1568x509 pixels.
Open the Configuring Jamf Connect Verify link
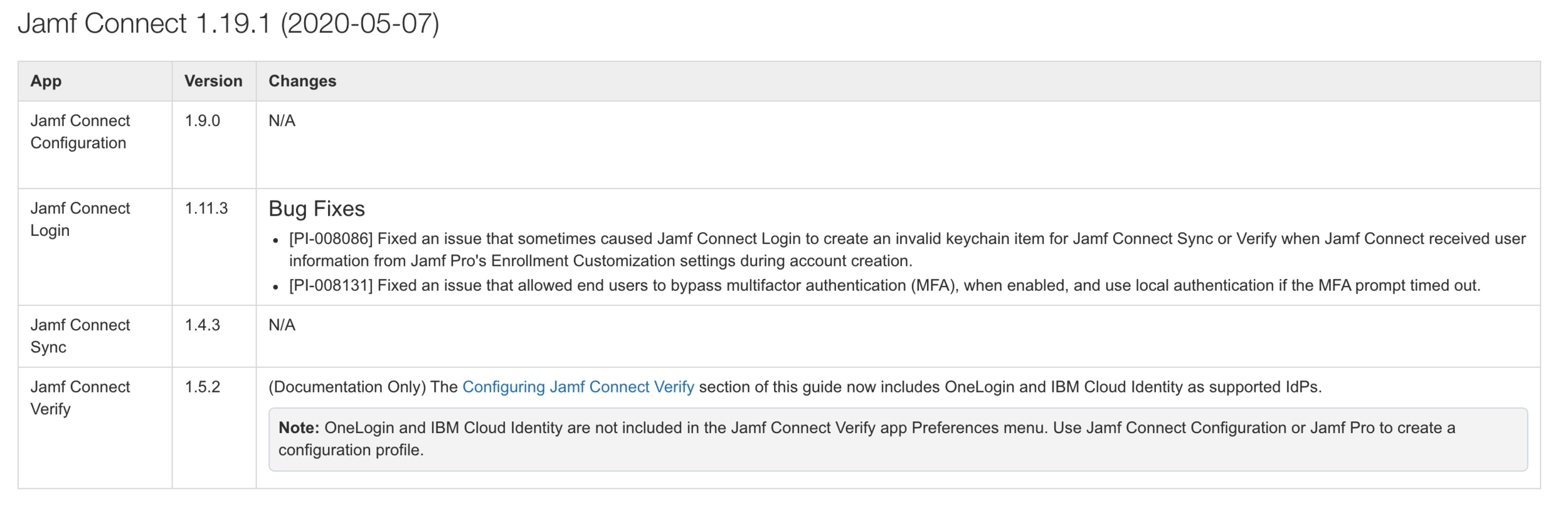(578, 387)
